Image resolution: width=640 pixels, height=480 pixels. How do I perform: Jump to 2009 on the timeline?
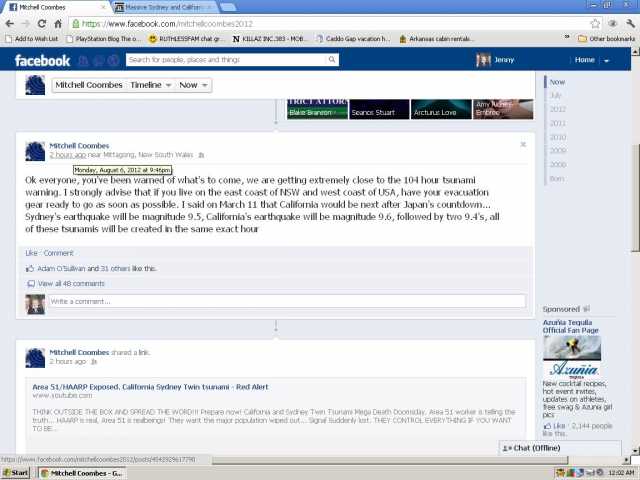(x=558, y=151)
